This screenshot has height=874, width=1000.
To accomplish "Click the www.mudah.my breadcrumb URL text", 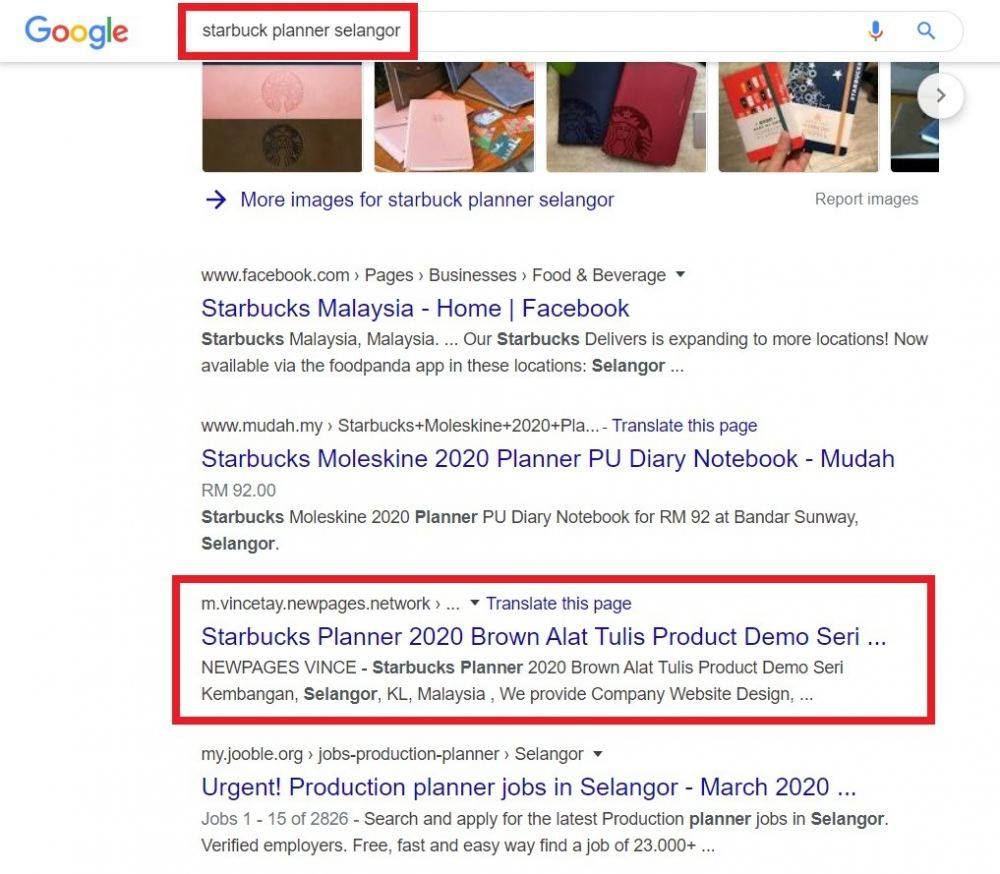I will [x=400, y=426].
